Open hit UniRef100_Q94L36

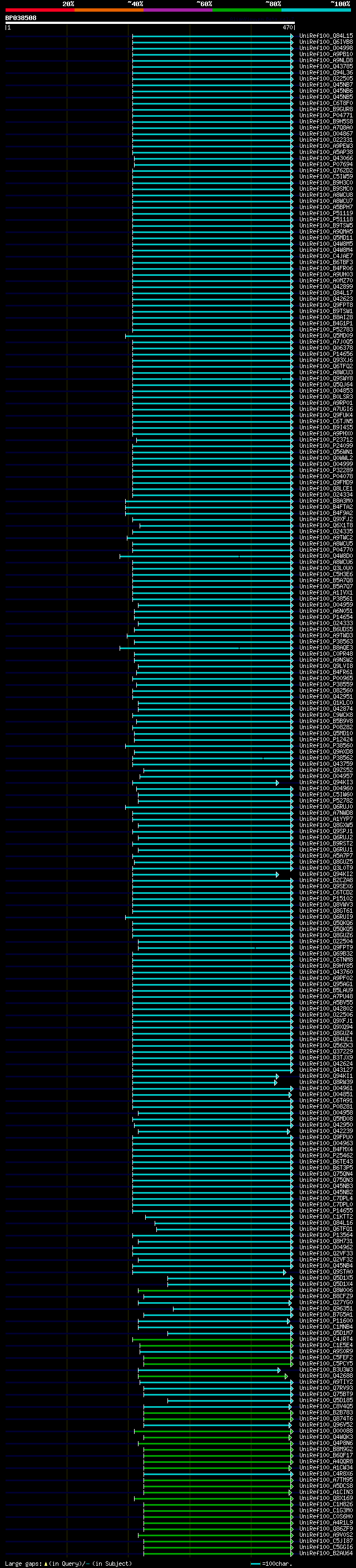(x=326, y=72)
